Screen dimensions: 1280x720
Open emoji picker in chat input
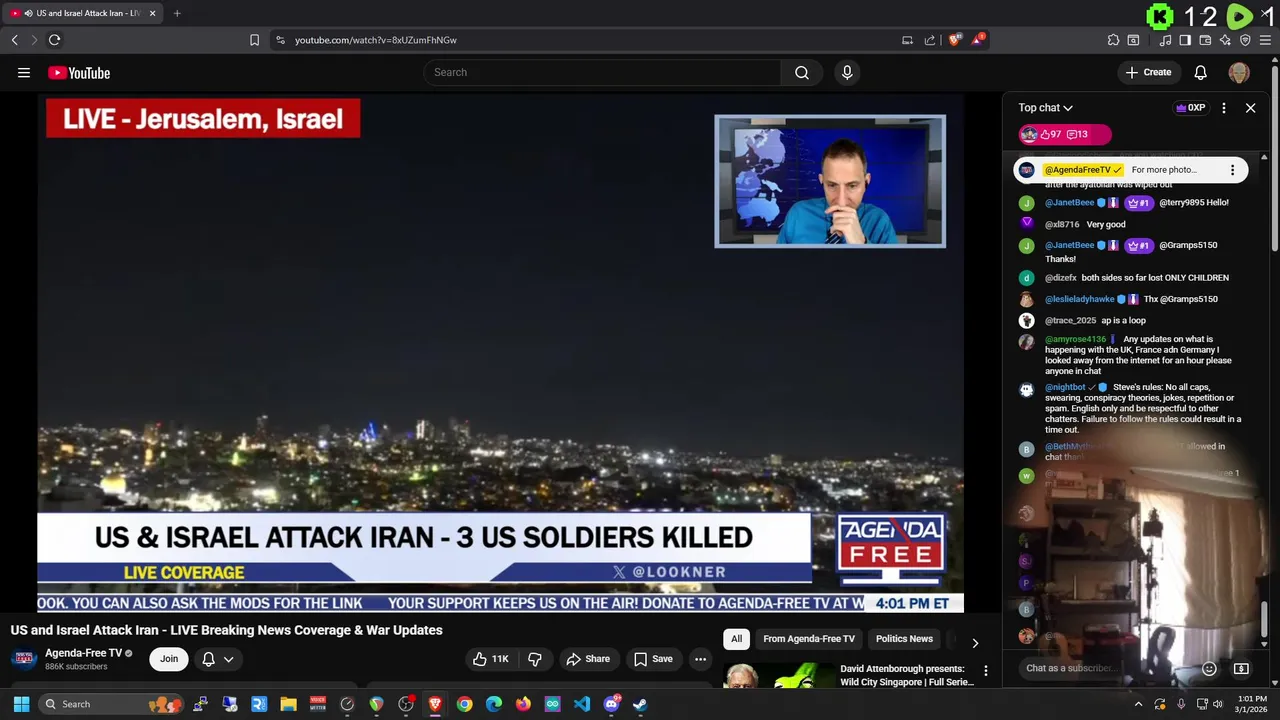click(1209, 668)
